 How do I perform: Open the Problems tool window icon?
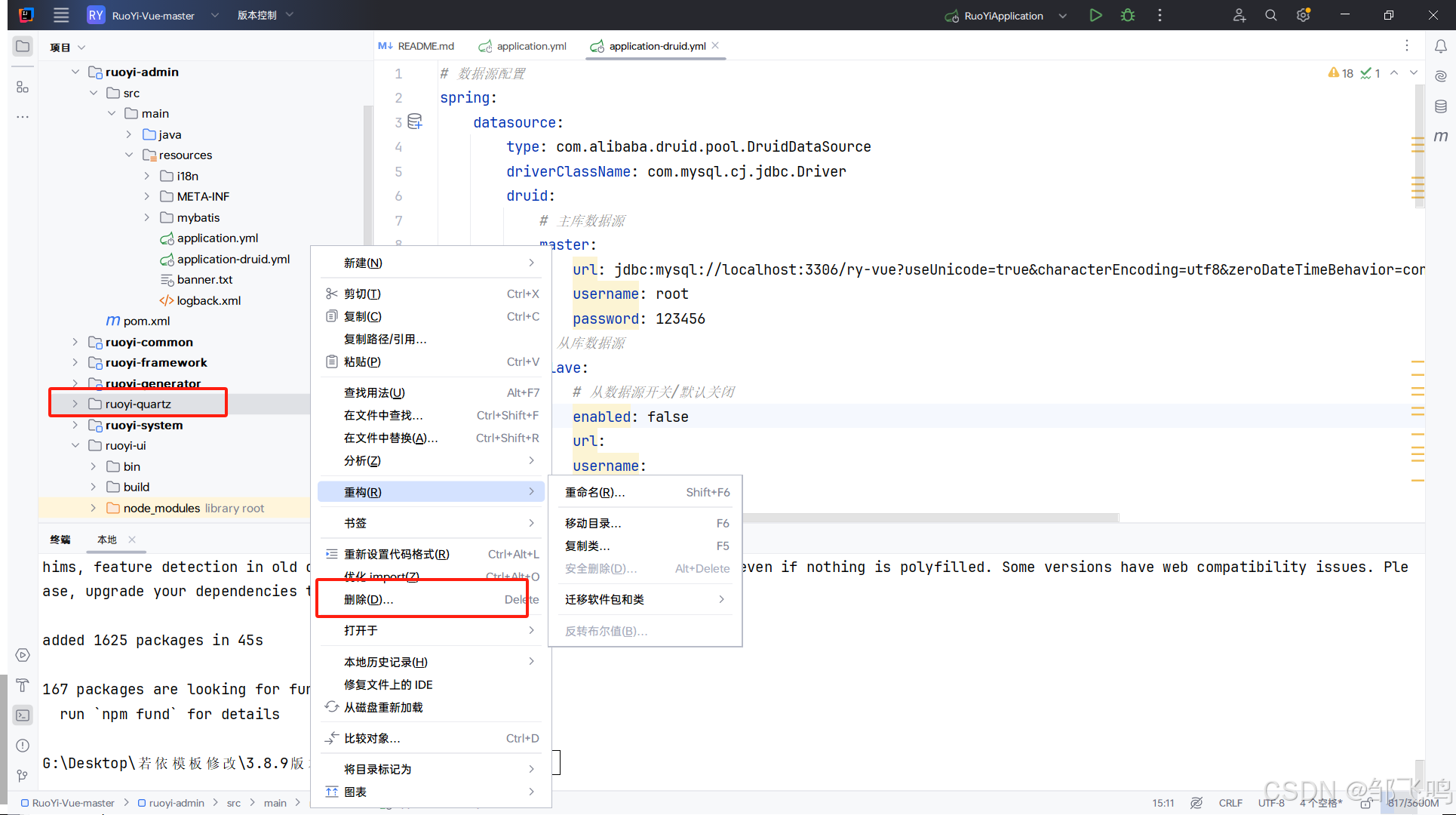tap(23, 746)
